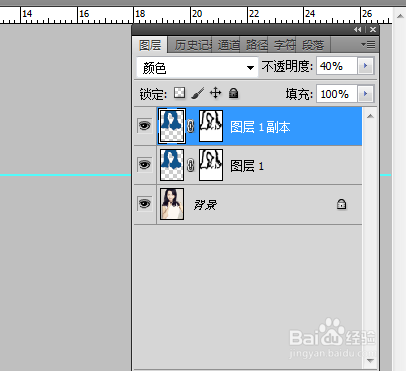
Task: Select 图层 1 layer thumbnail
Action: click(172, 165)
